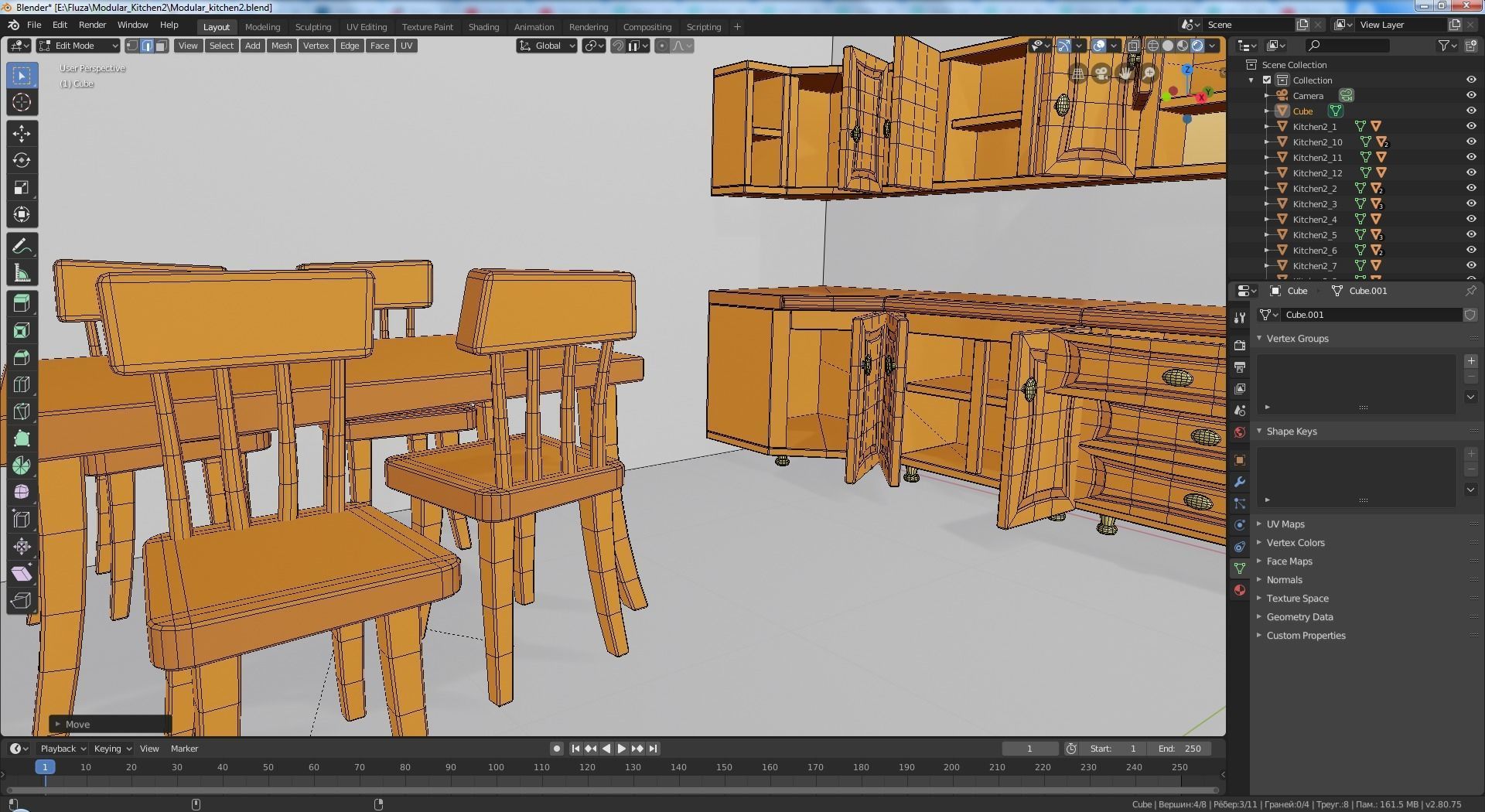Image resolution: width=1485 pixels, height=812 pixels.
Task: Open the Global transform orientation dropdown
Action: 547,46
